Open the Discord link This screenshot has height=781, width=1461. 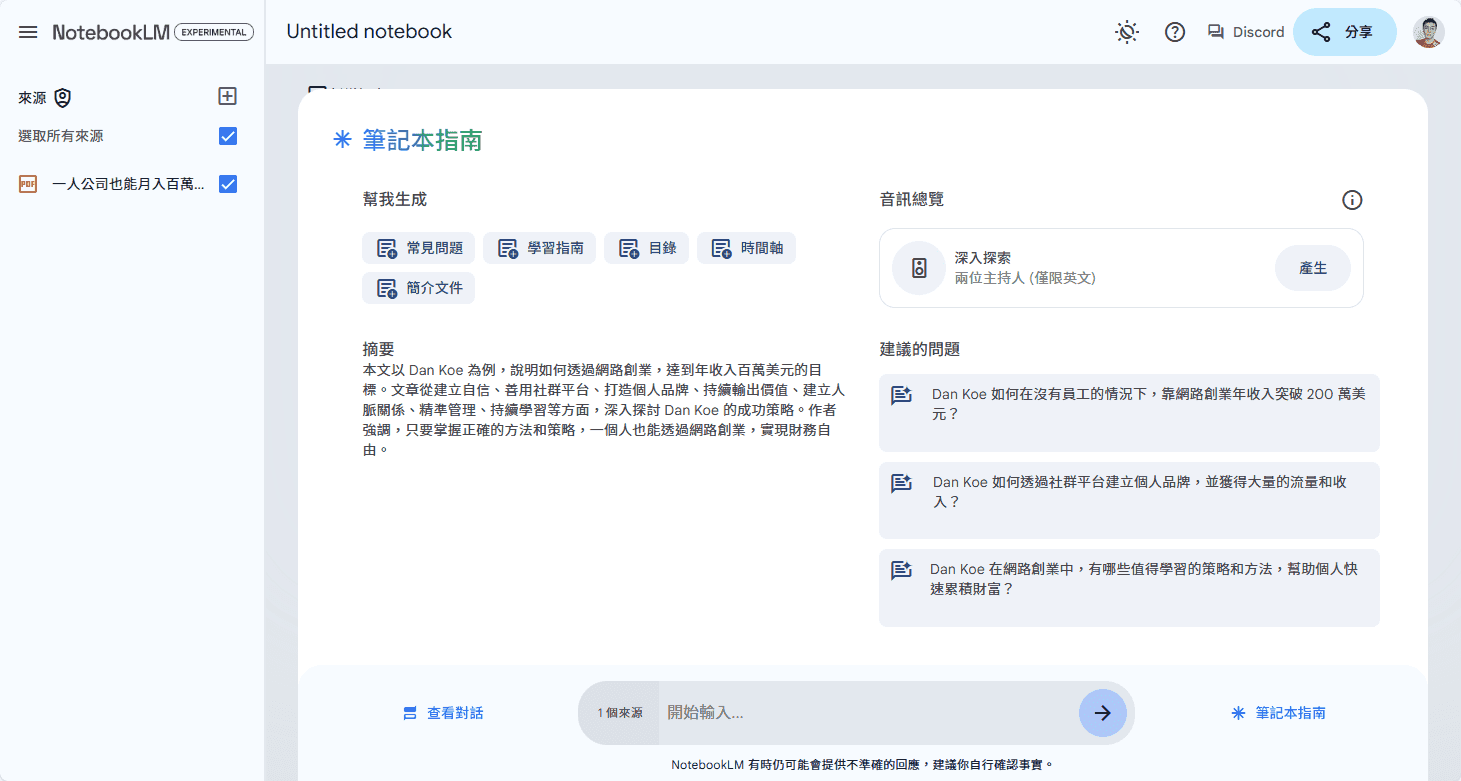1246,32
